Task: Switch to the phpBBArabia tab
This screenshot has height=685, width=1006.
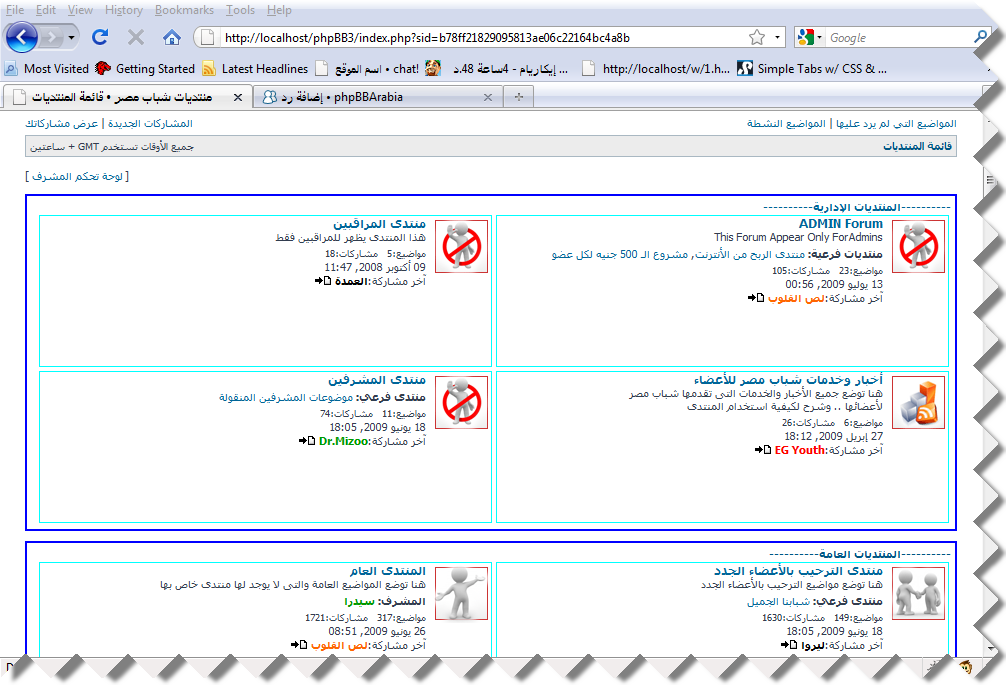Action: pyautogui.click(x=370, y=97)
